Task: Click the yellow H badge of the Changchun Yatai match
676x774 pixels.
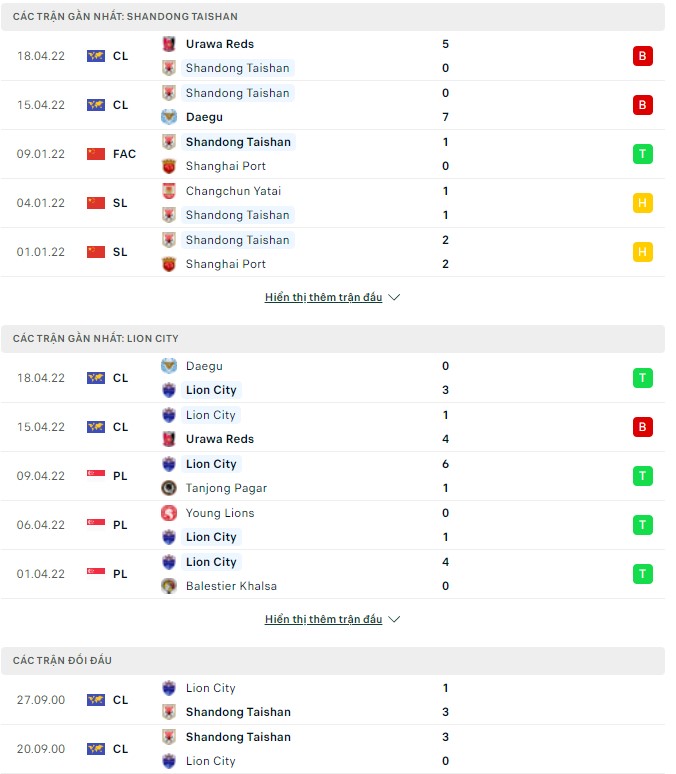Action: [x=642, y=203]
